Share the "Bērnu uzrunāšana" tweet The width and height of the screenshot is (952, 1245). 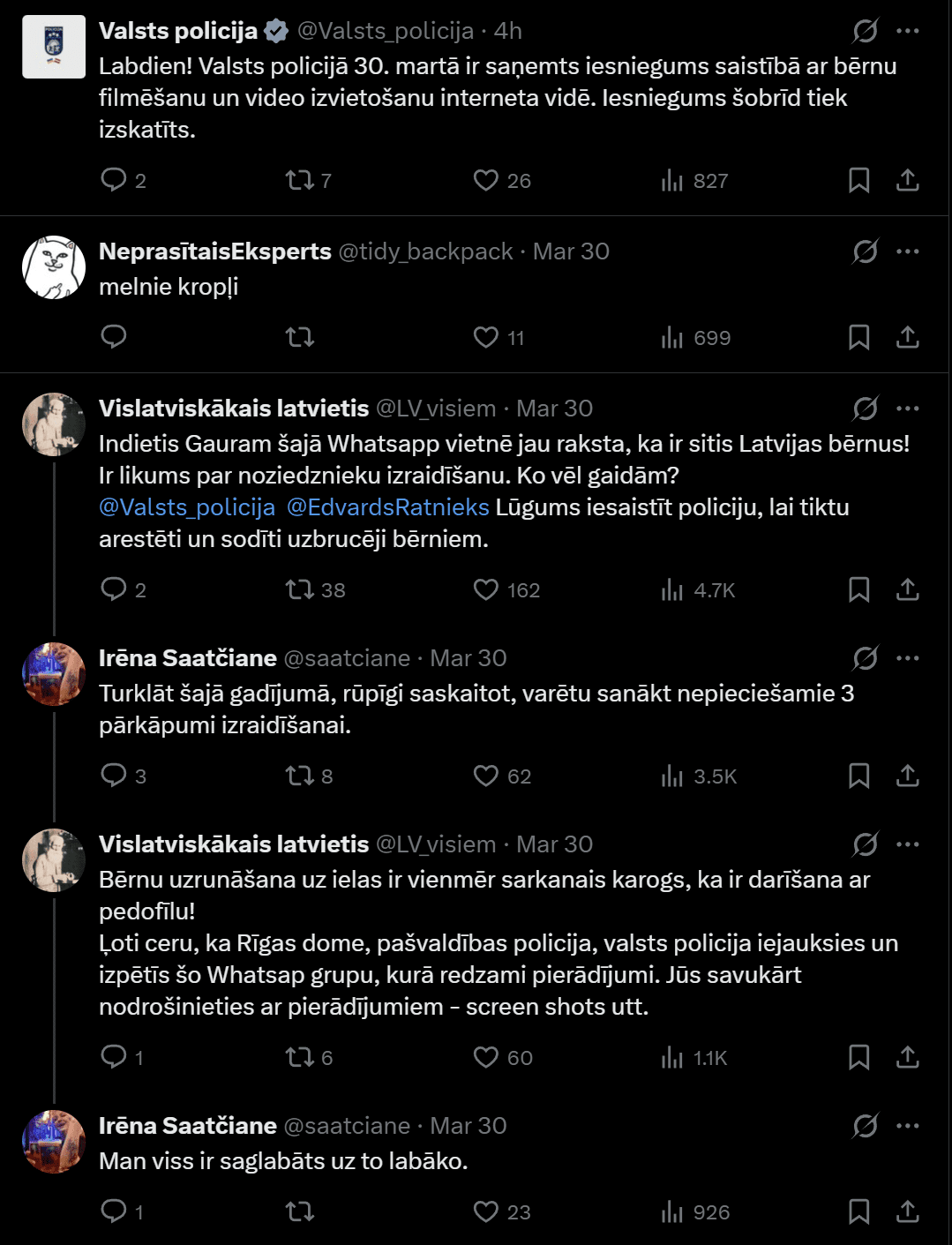908,1057
